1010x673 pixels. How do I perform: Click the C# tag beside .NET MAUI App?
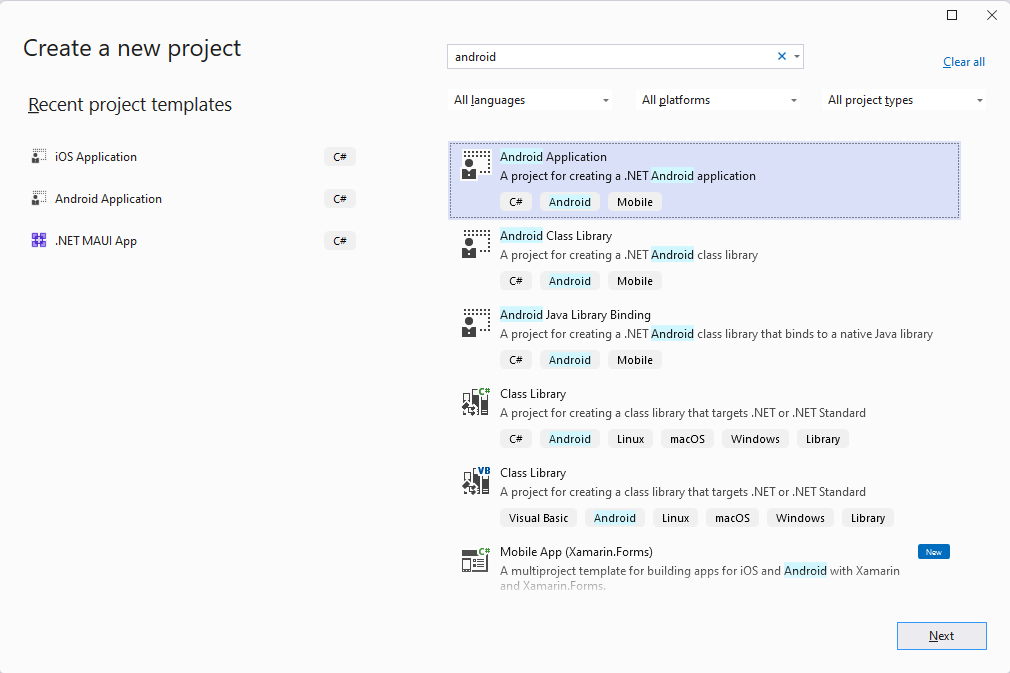tap(340, 241)
